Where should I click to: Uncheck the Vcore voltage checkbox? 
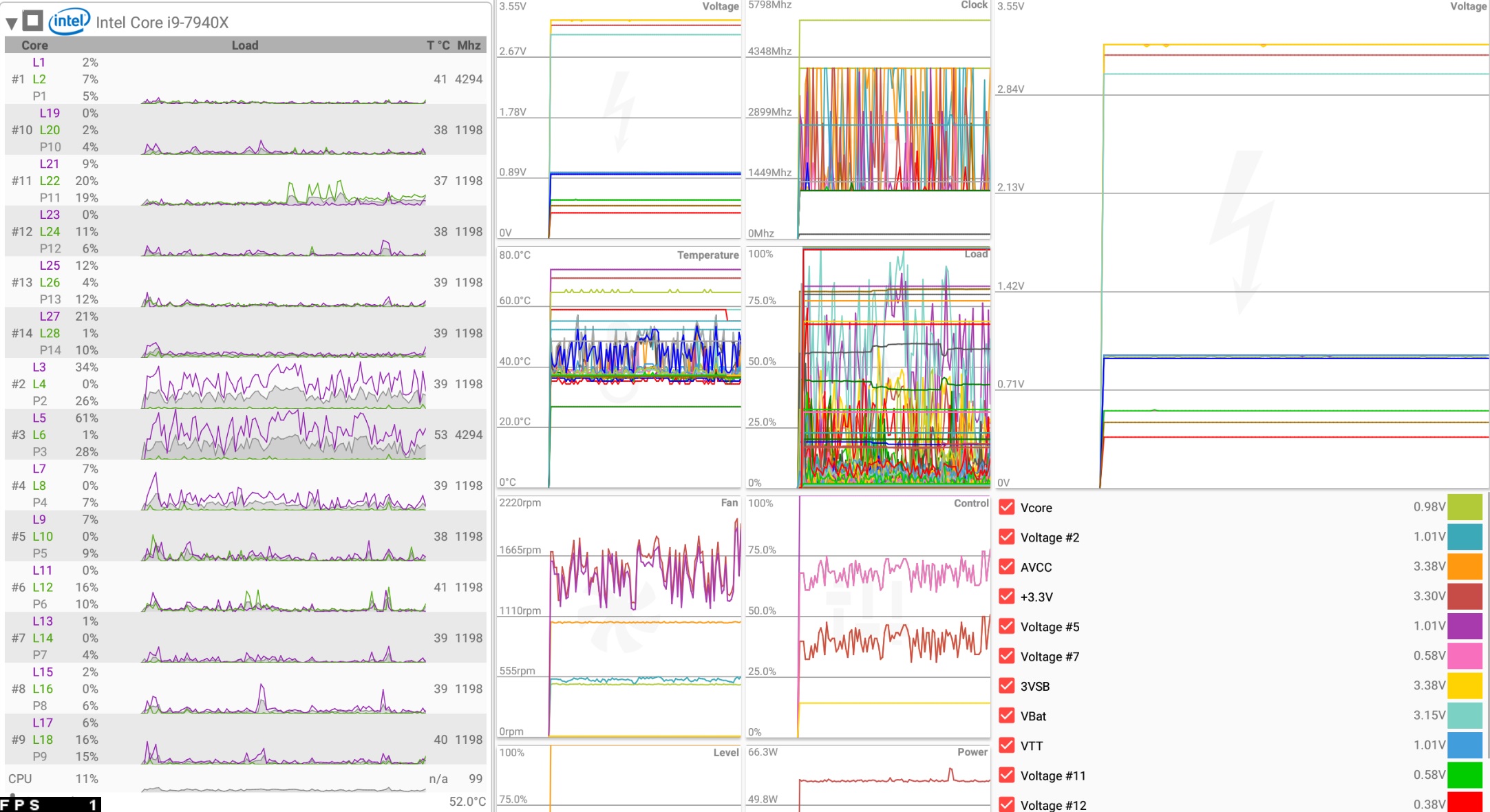1006,507
